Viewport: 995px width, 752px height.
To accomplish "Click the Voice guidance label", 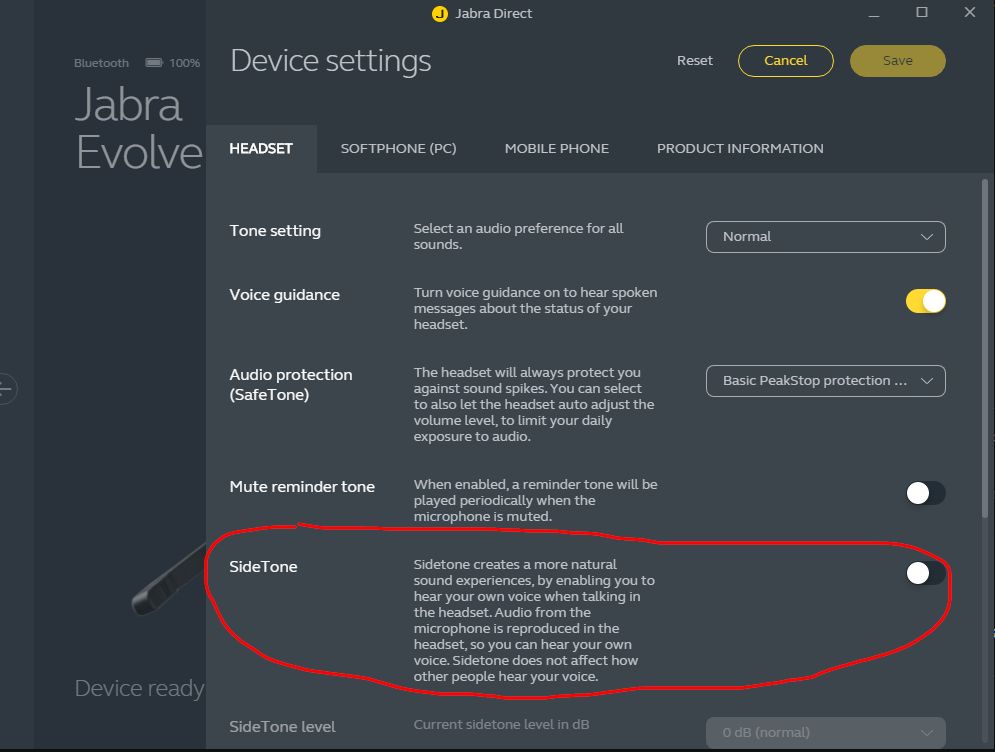I will (284, 294).
